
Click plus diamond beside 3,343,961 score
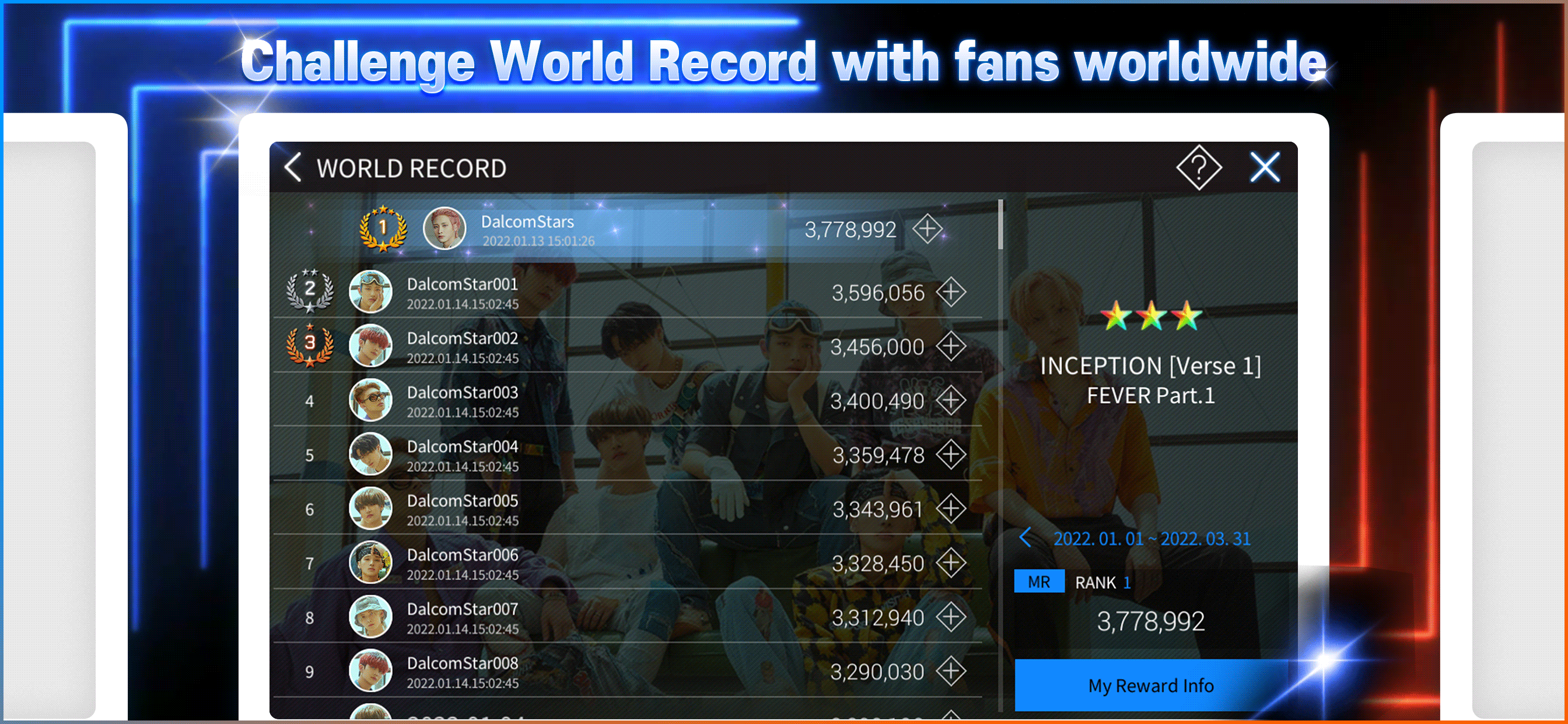(951, 509)
